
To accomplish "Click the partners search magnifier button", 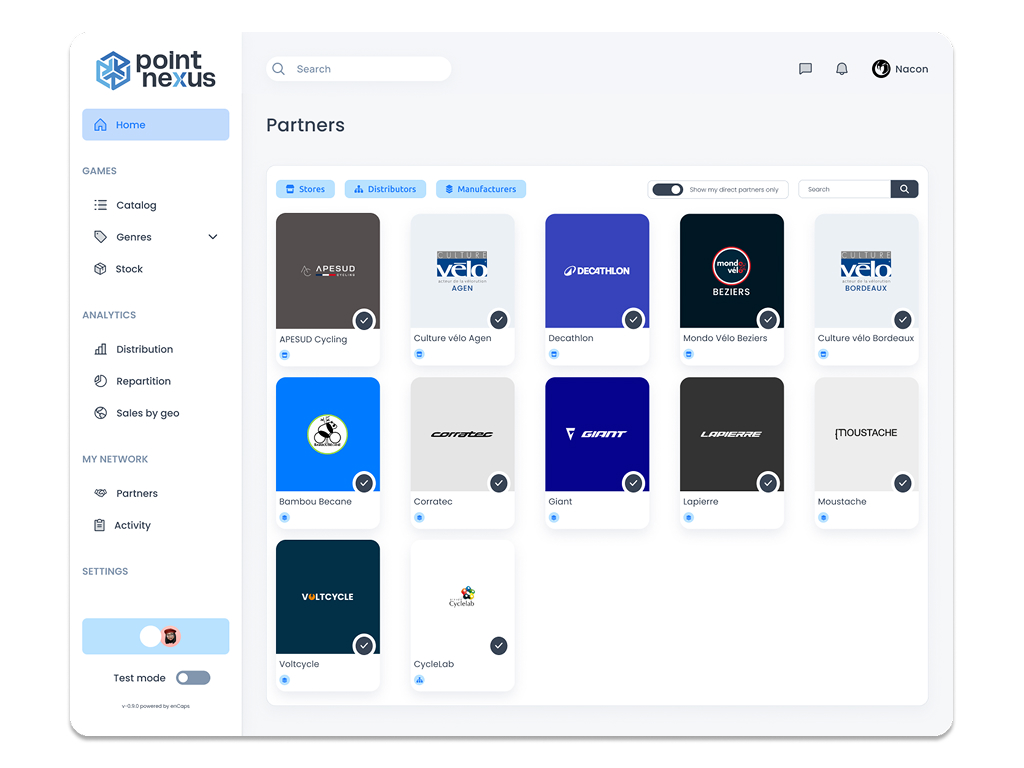I will tap(904, 189).
